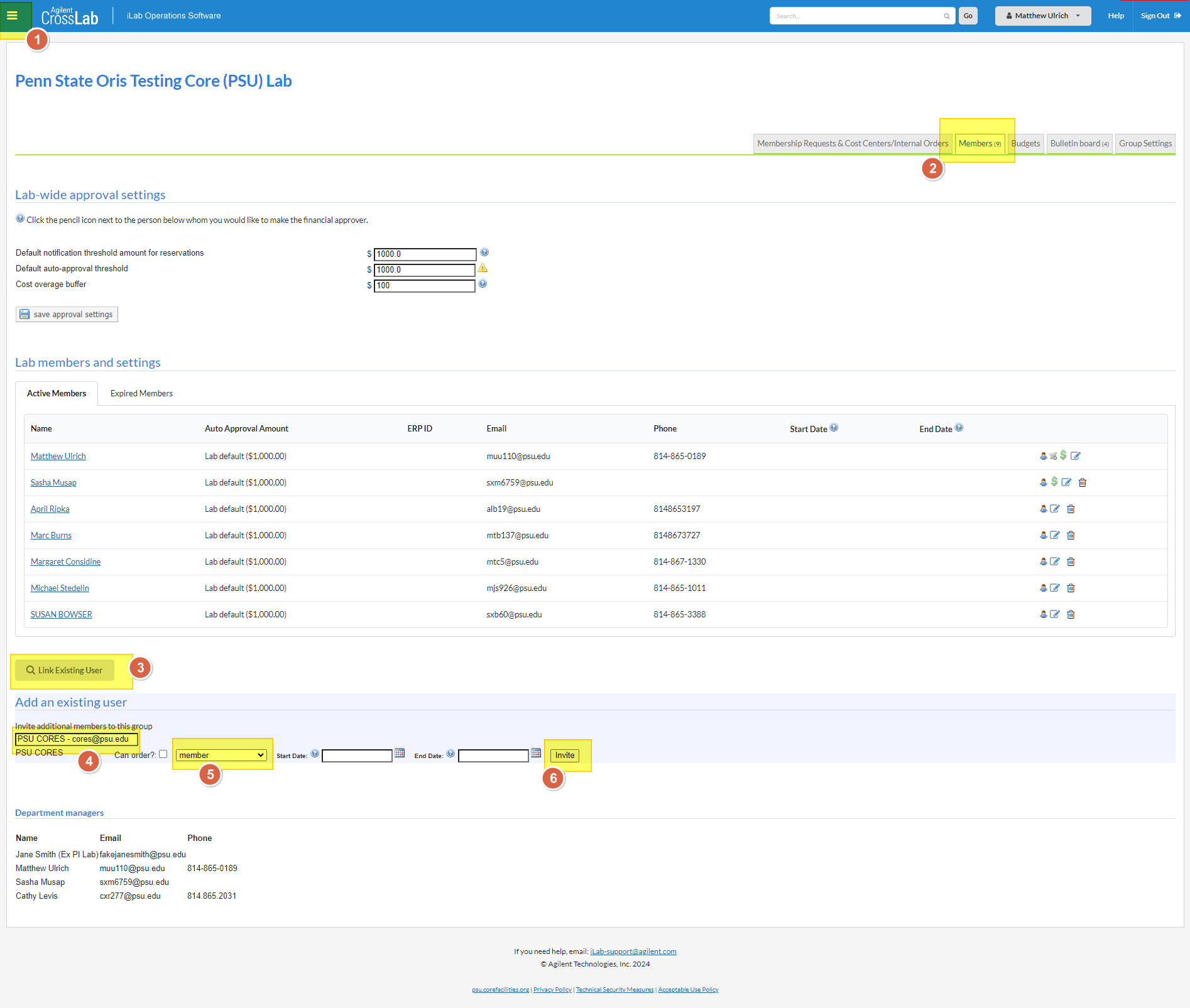Click the help icon next to Cost overage buffer

click(x=483, y=284)
